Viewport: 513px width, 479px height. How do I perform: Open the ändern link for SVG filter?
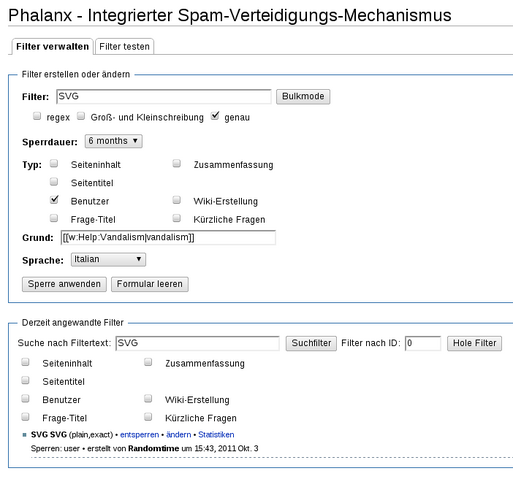tap(179, 435)
